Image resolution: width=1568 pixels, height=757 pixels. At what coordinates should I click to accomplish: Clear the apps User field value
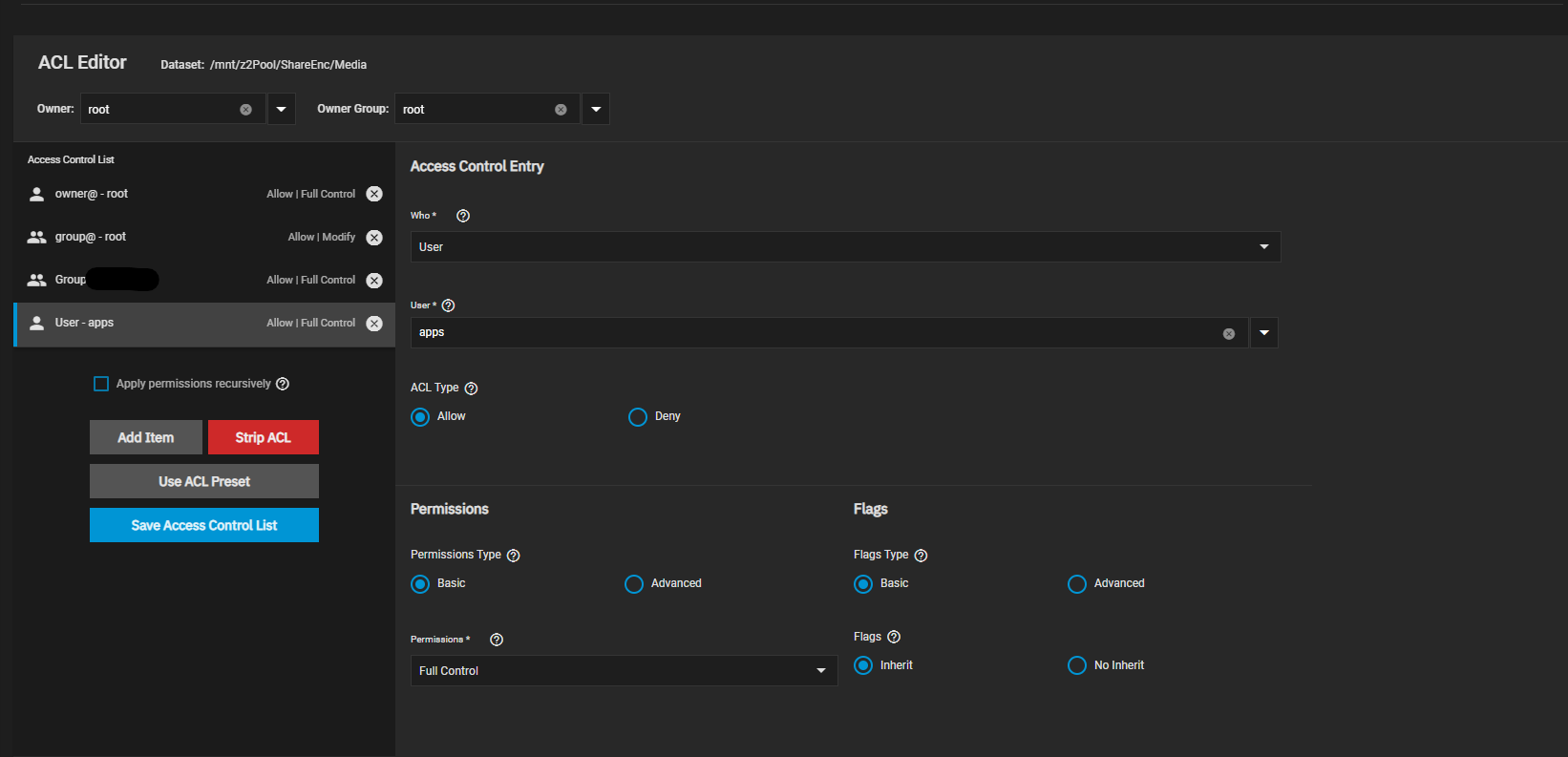tap(1229, 334)
